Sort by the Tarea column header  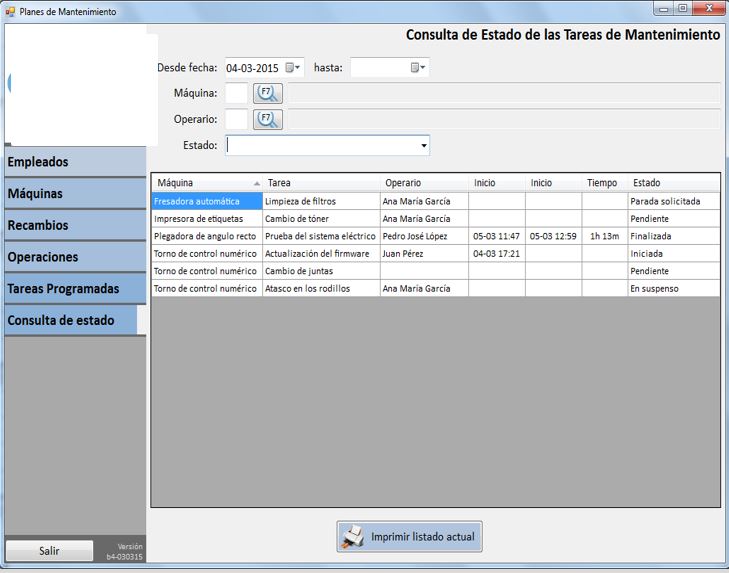click(321, 183)
